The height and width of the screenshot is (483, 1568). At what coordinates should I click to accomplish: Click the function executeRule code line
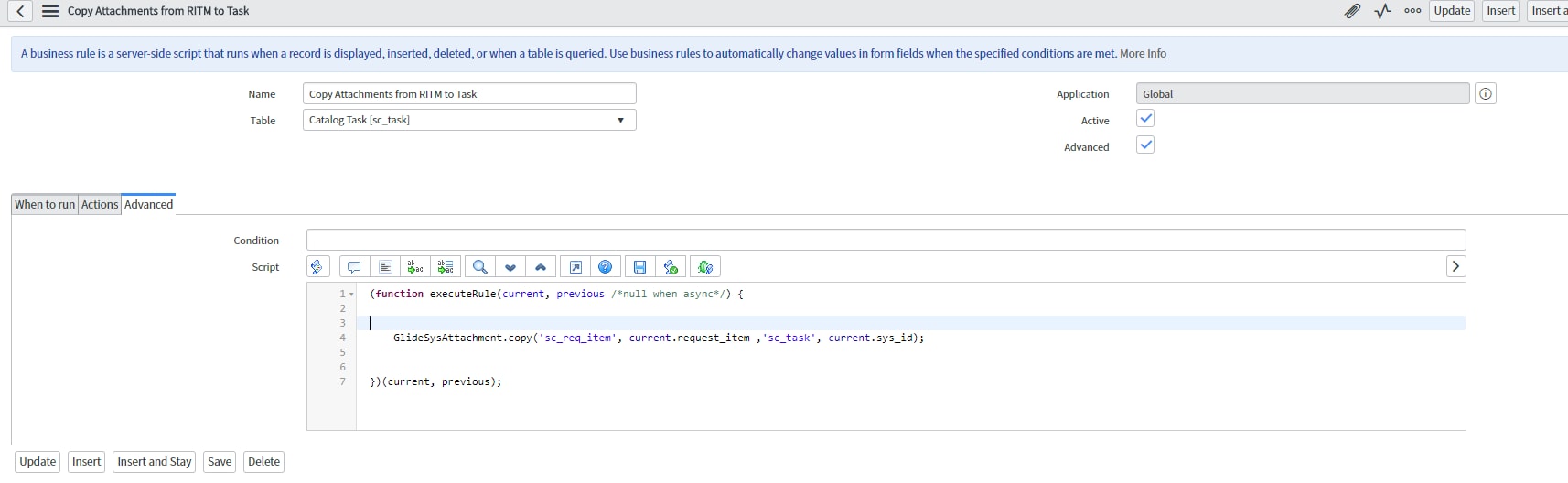tap(556, 294)
